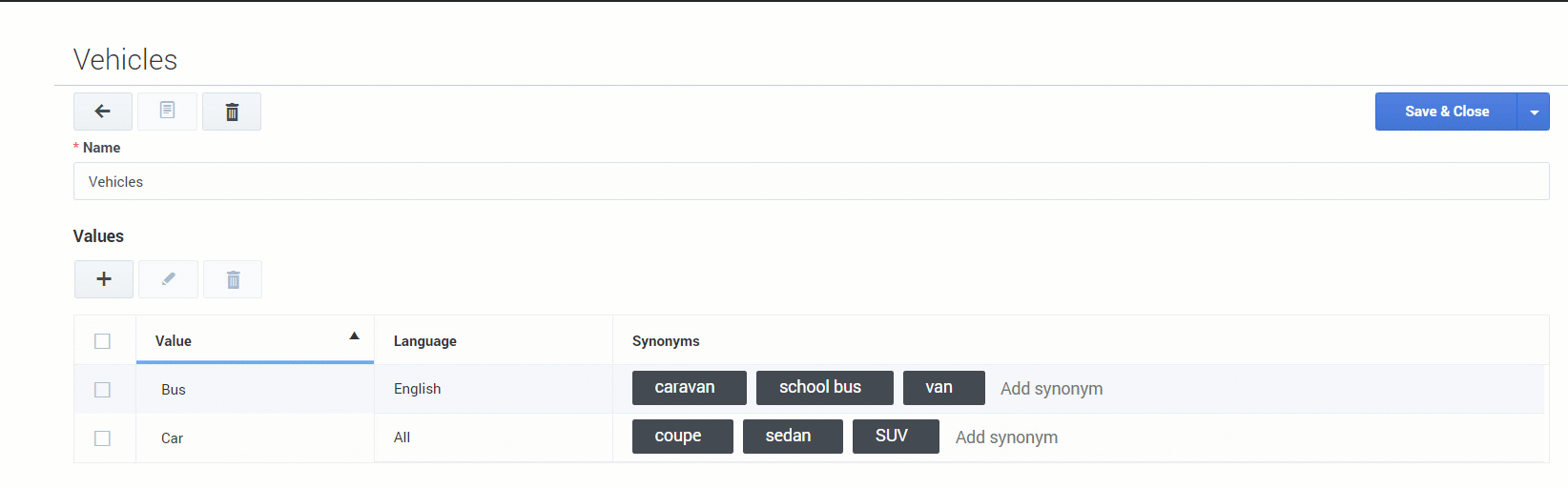Viewport: 1568px width, 488px height.
Task: Sort by the Value column arrow
Action: click(x=354, y=336)
